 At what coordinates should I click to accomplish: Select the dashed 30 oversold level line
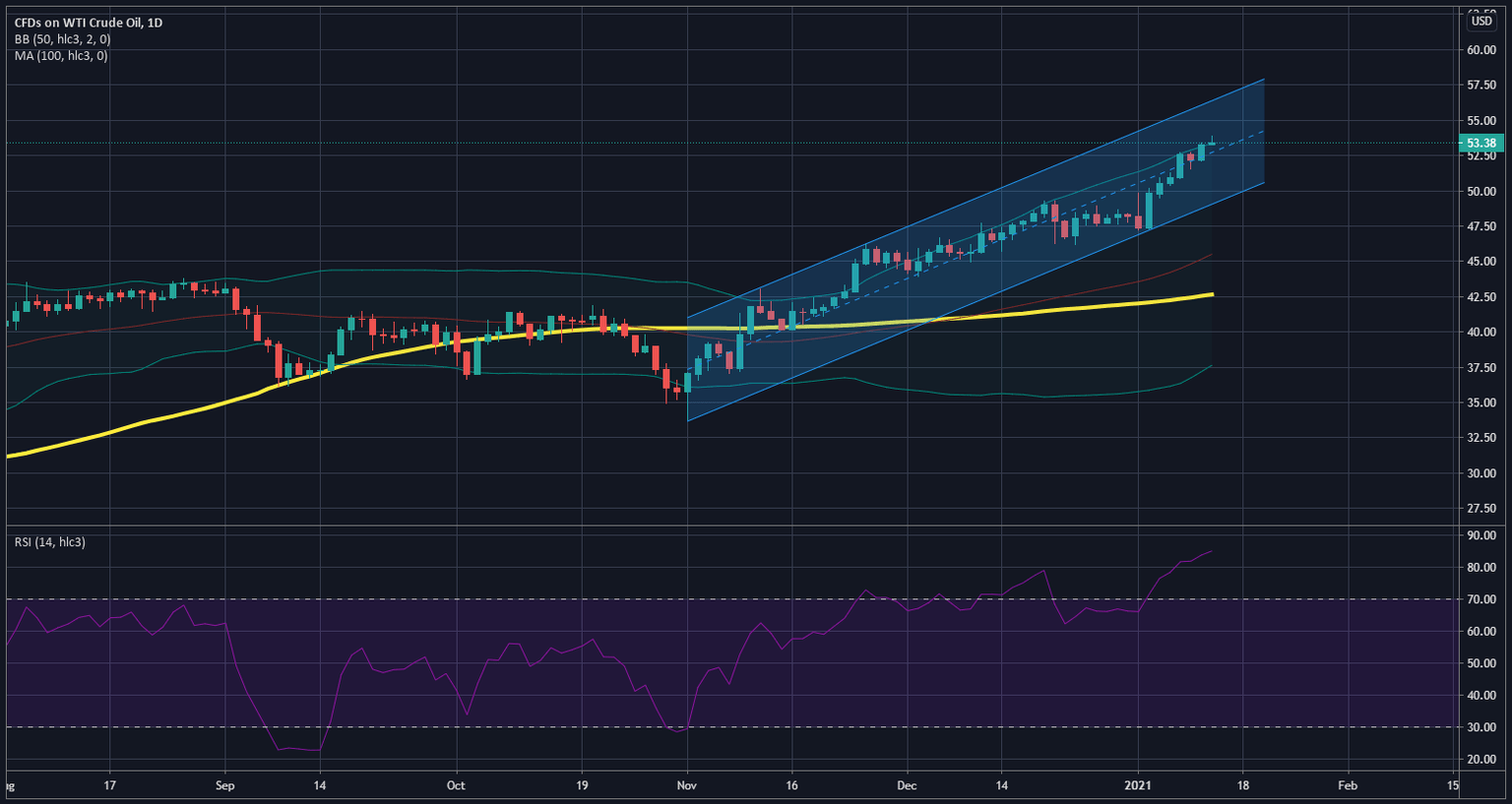(394, 725)
